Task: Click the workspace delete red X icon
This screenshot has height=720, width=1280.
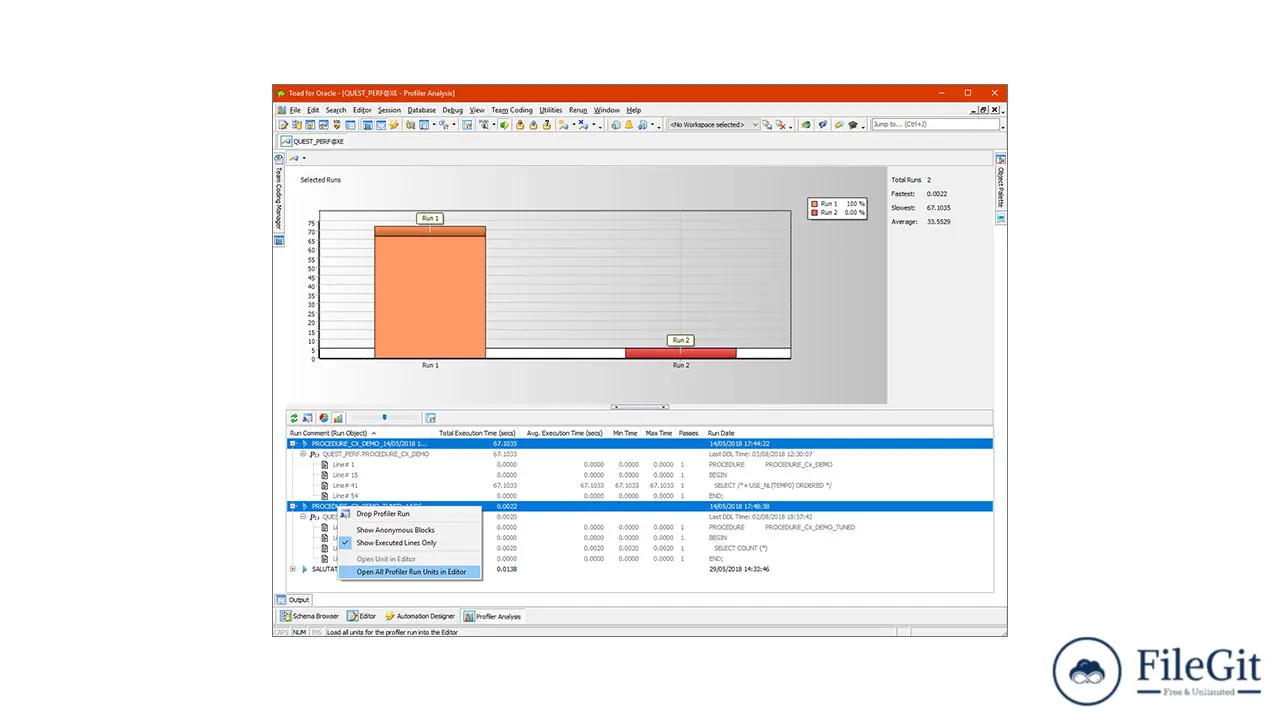Action: pos(782,125)
